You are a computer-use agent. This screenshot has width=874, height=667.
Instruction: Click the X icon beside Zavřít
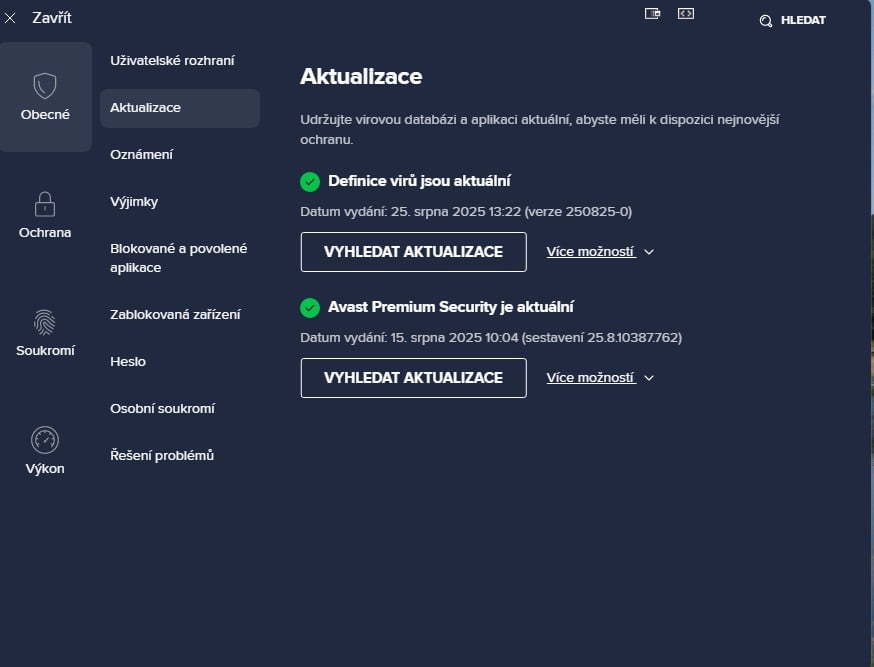pos(10,17)
